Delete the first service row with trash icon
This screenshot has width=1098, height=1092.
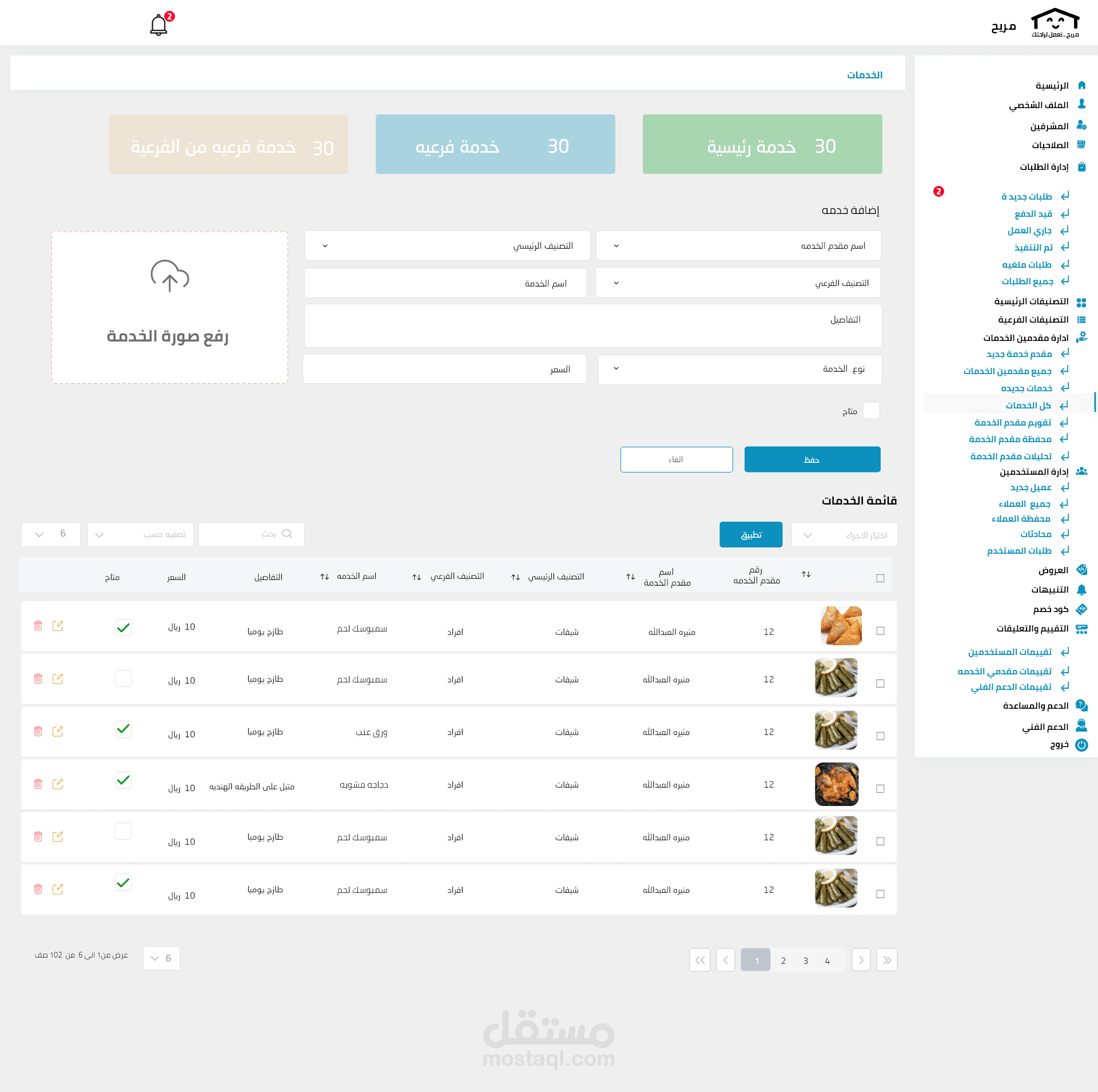pyautogui.click(x=38, y=626)
